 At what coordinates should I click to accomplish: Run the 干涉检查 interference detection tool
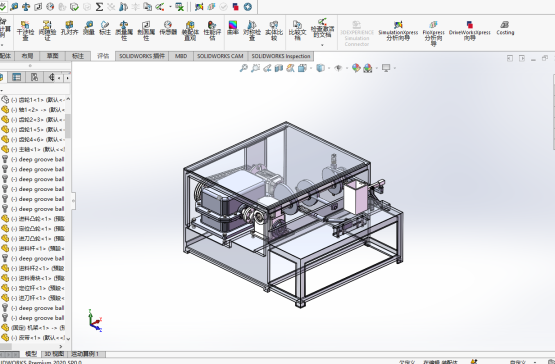[25, 30]
